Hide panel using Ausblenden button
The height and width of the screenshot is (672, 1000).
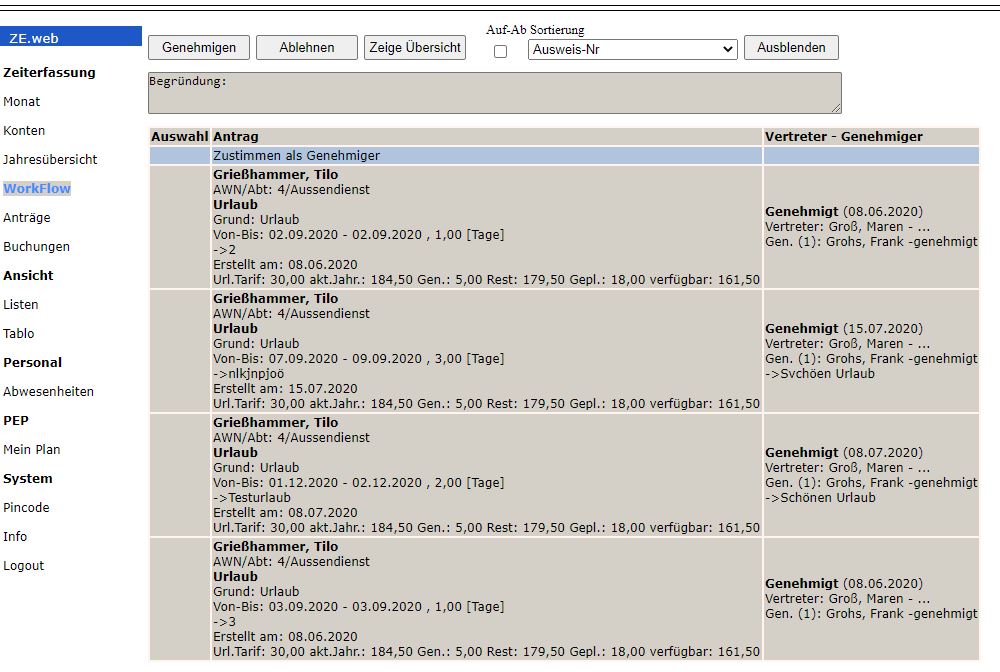pos(791,47)
